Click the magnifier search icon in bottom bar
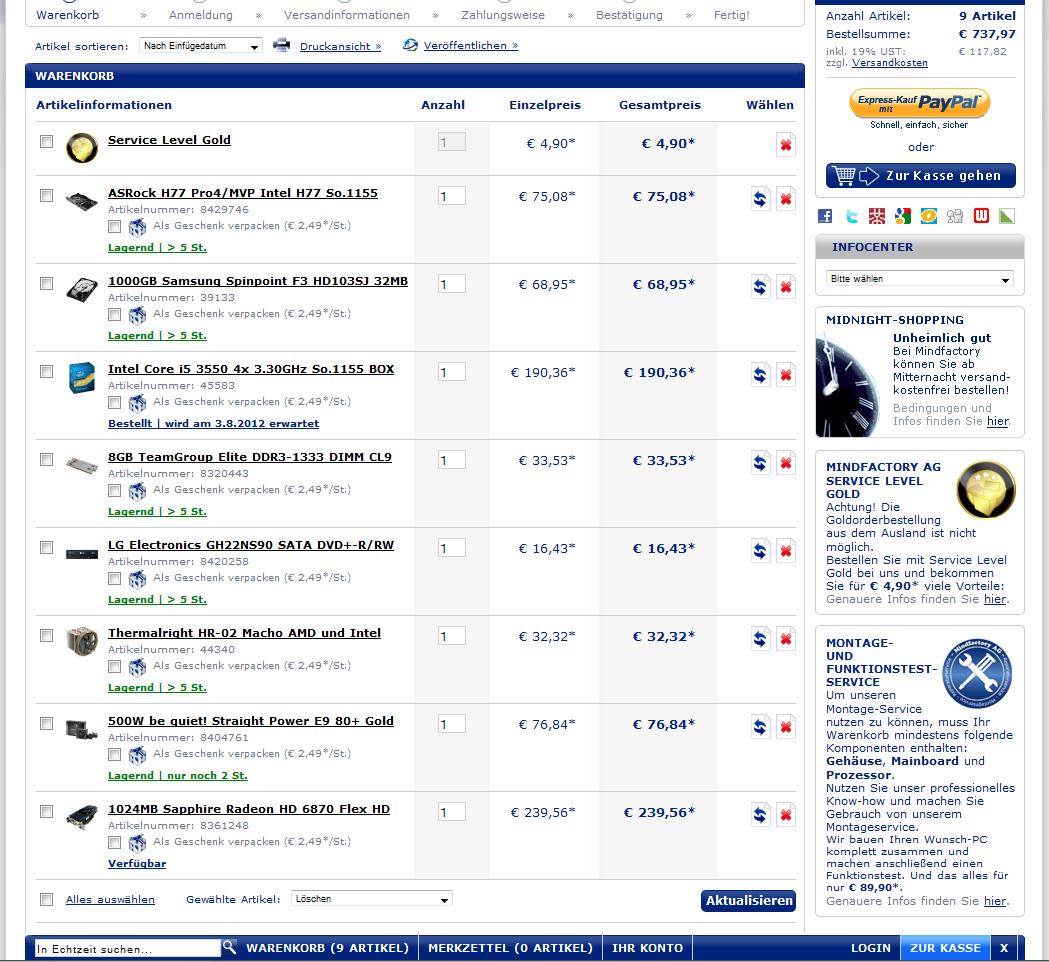 (x=229, y=947)
